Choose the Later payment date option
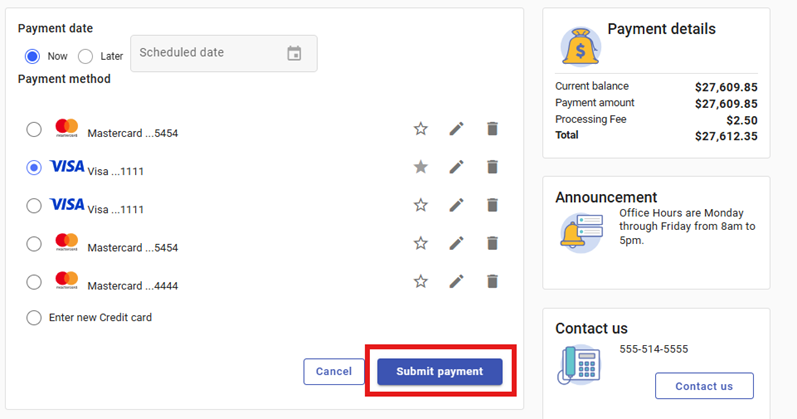The image size is (797, 419). pyautogui.click(x=86, y=56)
